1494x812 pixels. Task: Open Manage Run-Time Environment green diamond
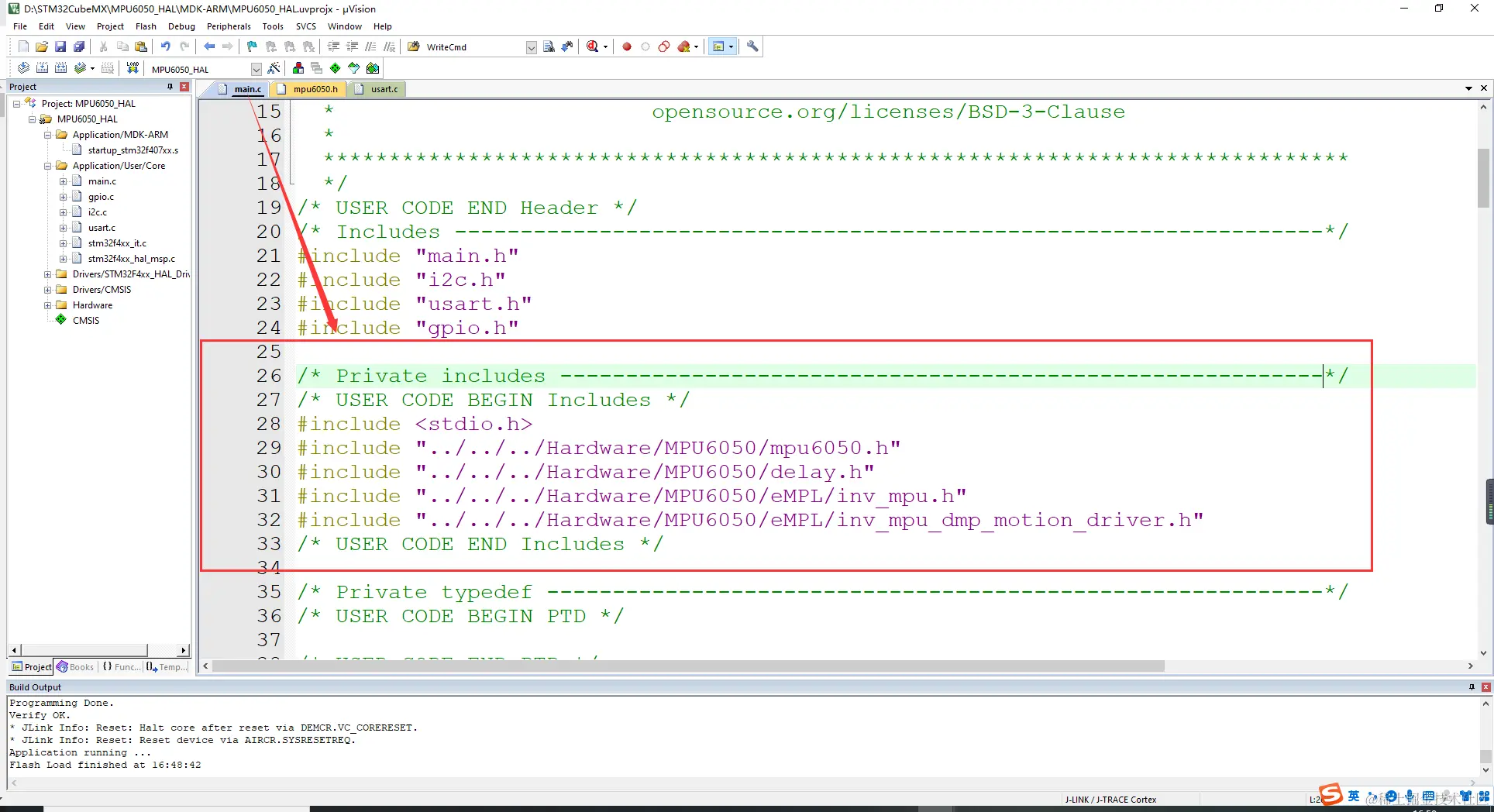[x=336, y=68]
